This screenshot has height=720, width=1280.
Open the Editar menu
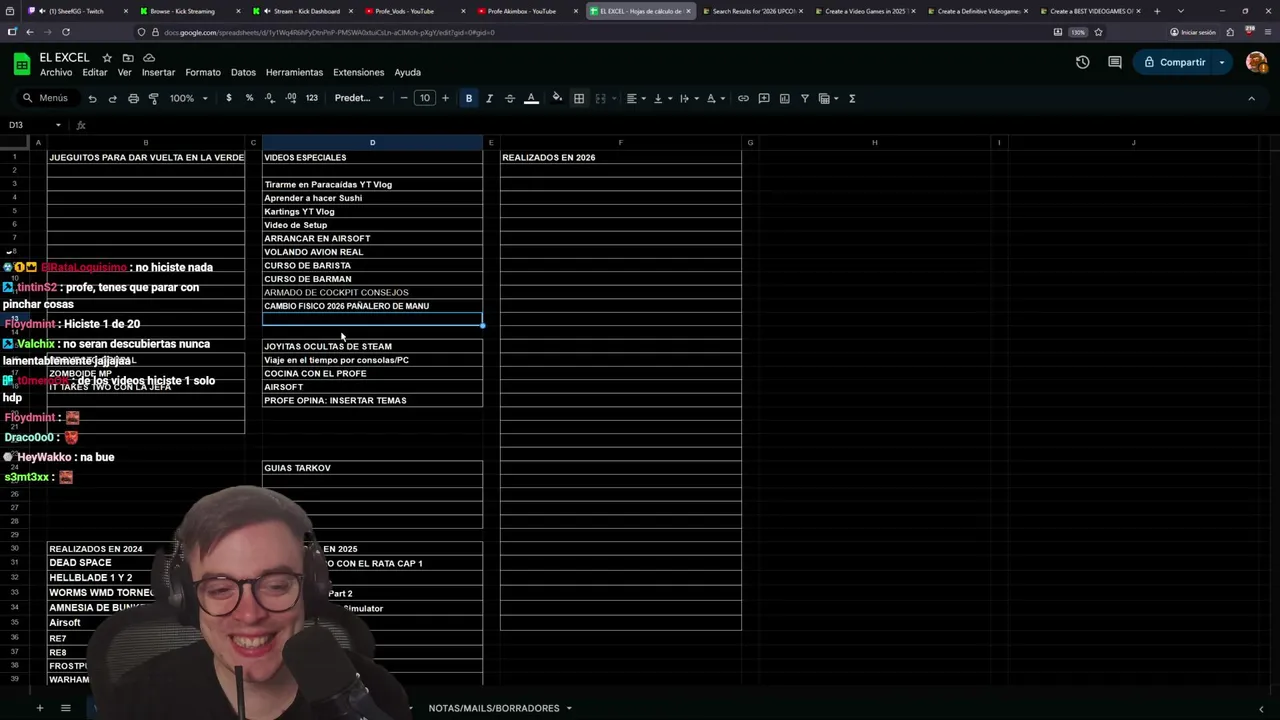click(95, 72)
